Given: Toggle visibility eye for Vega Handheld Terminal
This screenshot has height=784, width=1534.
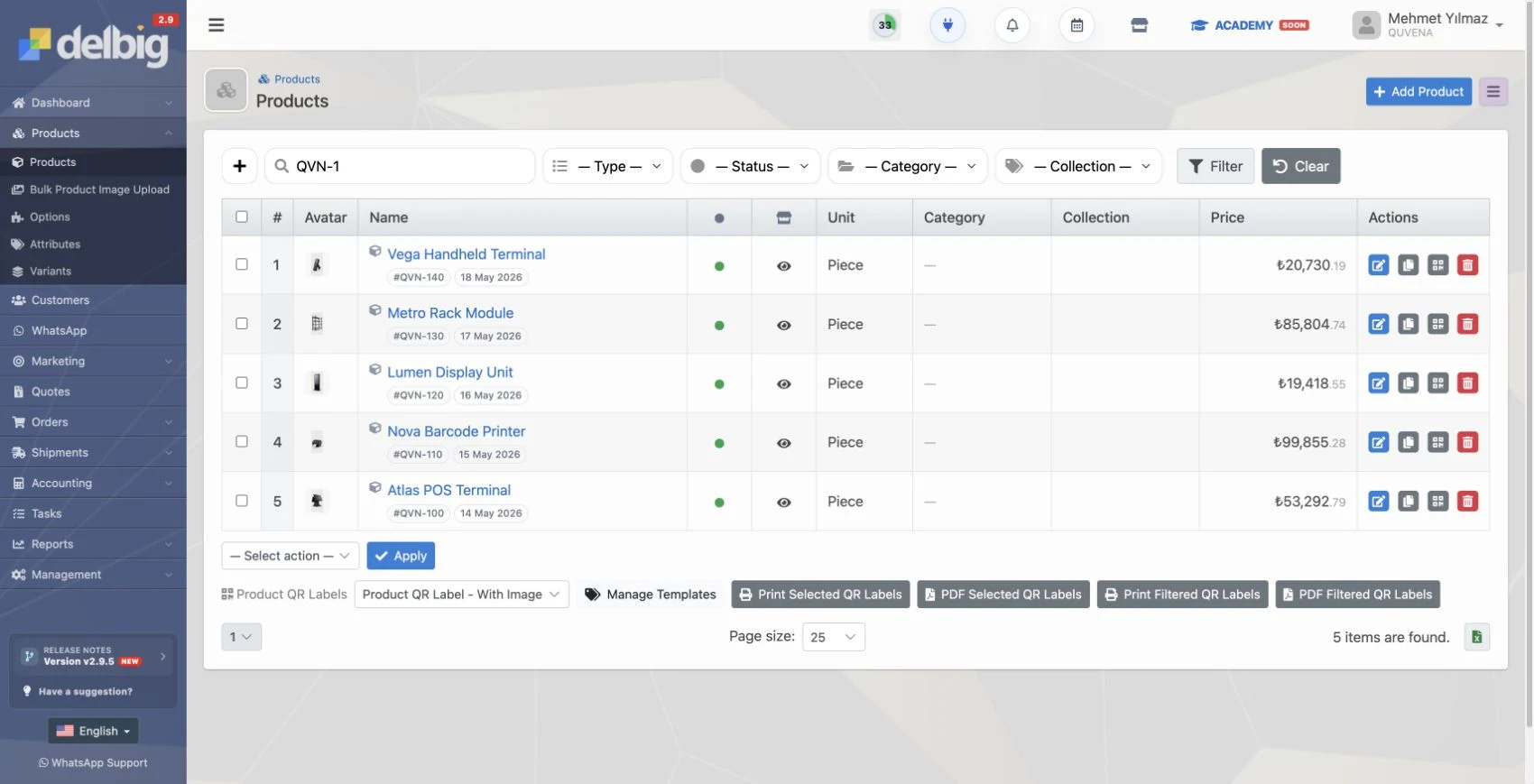Looking at the screenshot, I should (784, 266).
